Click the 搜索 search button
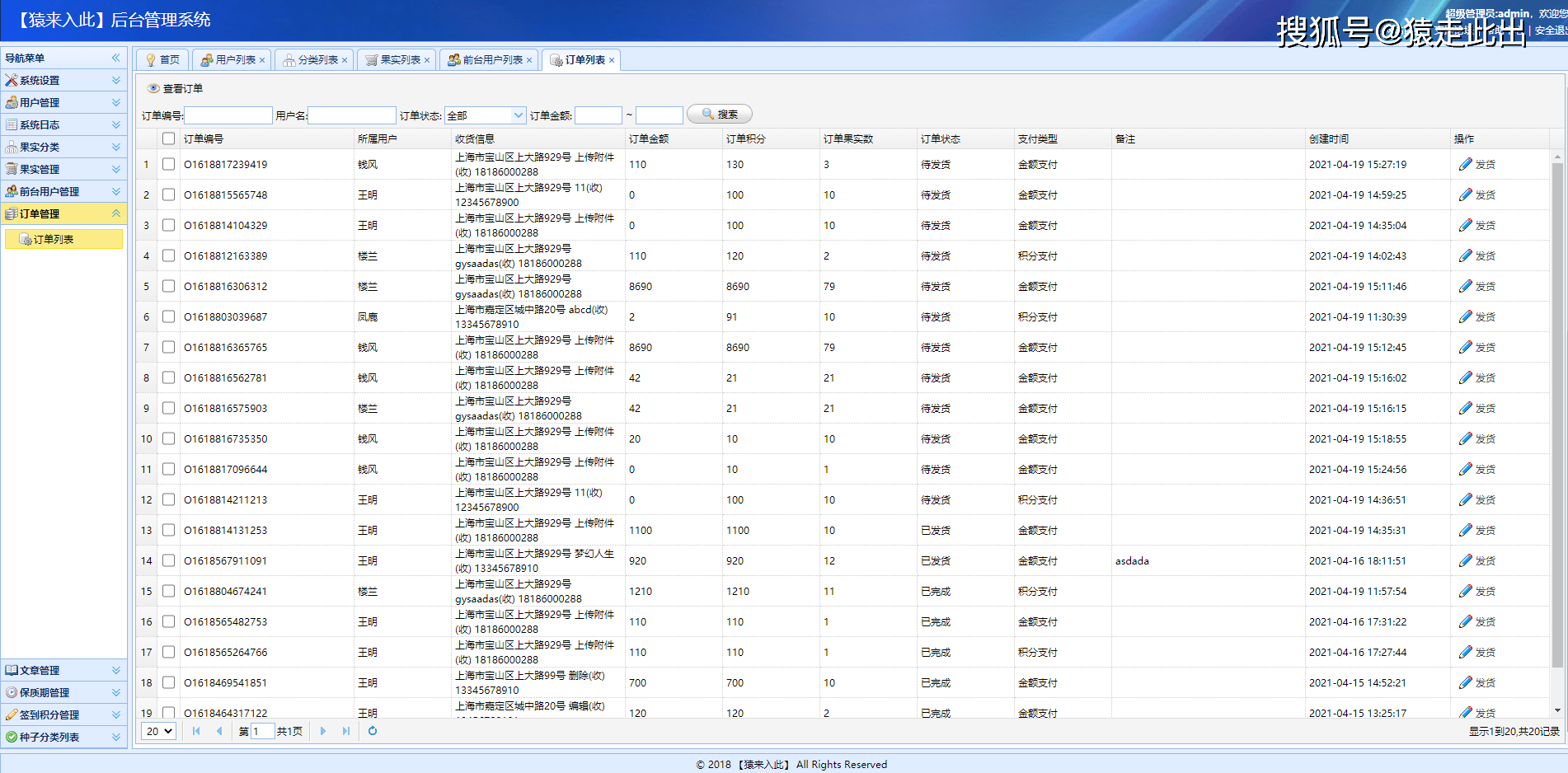The image size is (1568, 773). 720,115
